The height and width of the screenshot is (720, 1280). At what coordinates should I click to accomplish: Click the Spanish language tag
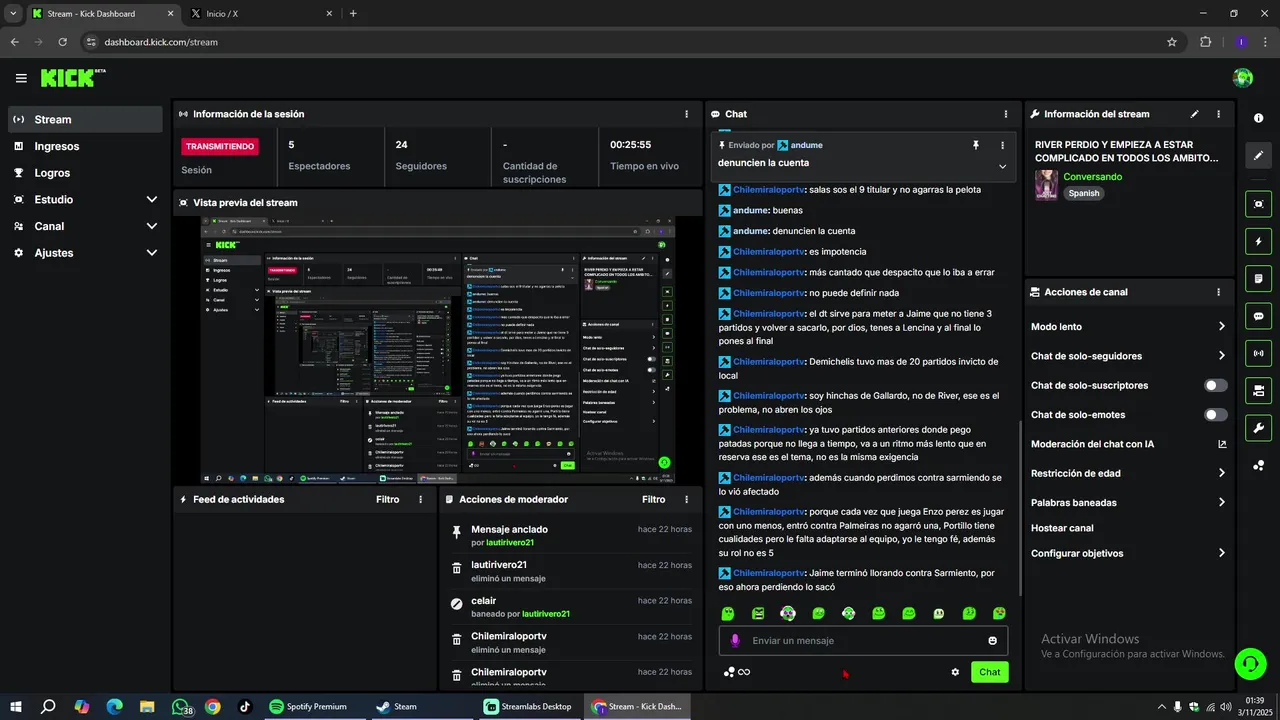point(1083,193)
